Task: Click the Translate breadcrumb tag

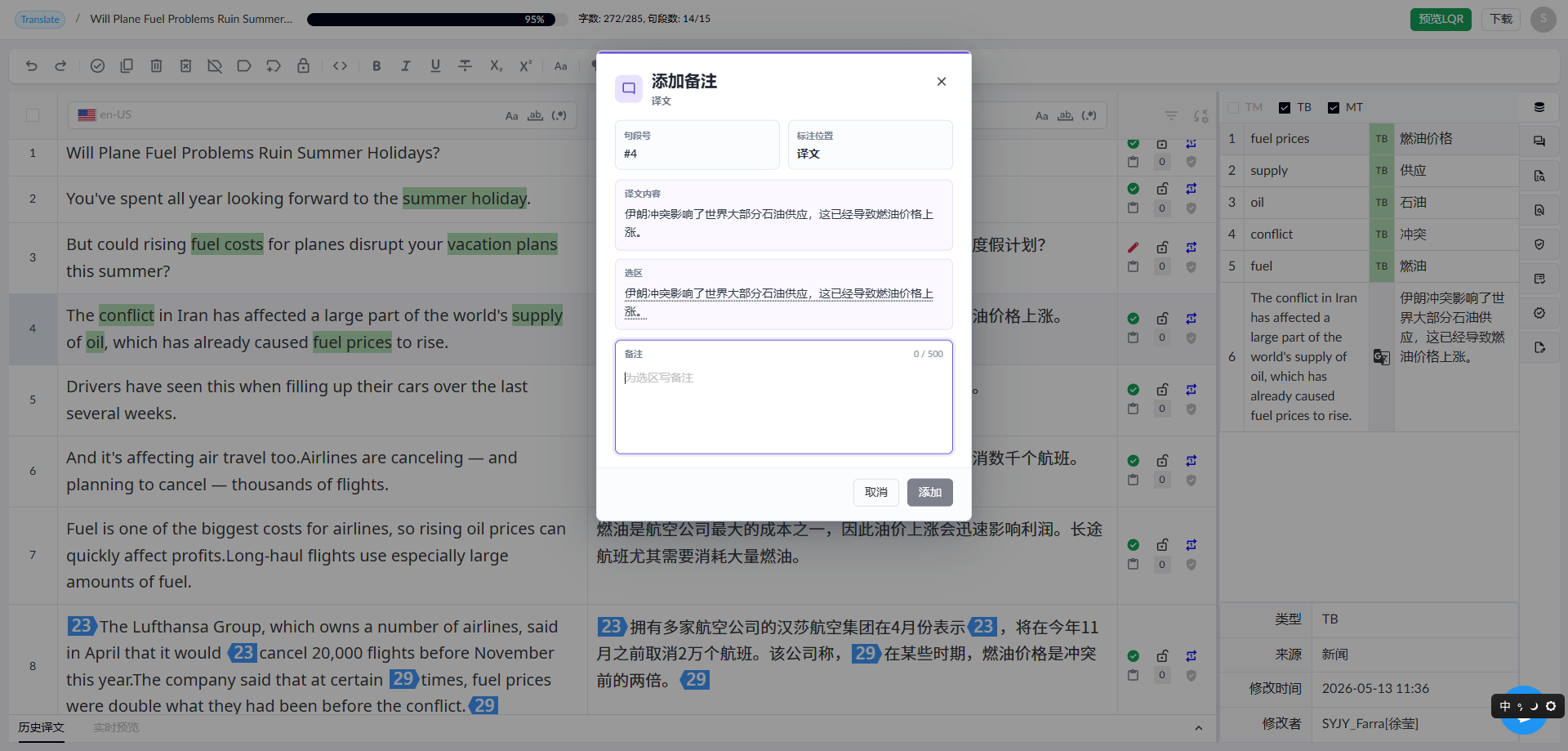Action: click(40, 19)
